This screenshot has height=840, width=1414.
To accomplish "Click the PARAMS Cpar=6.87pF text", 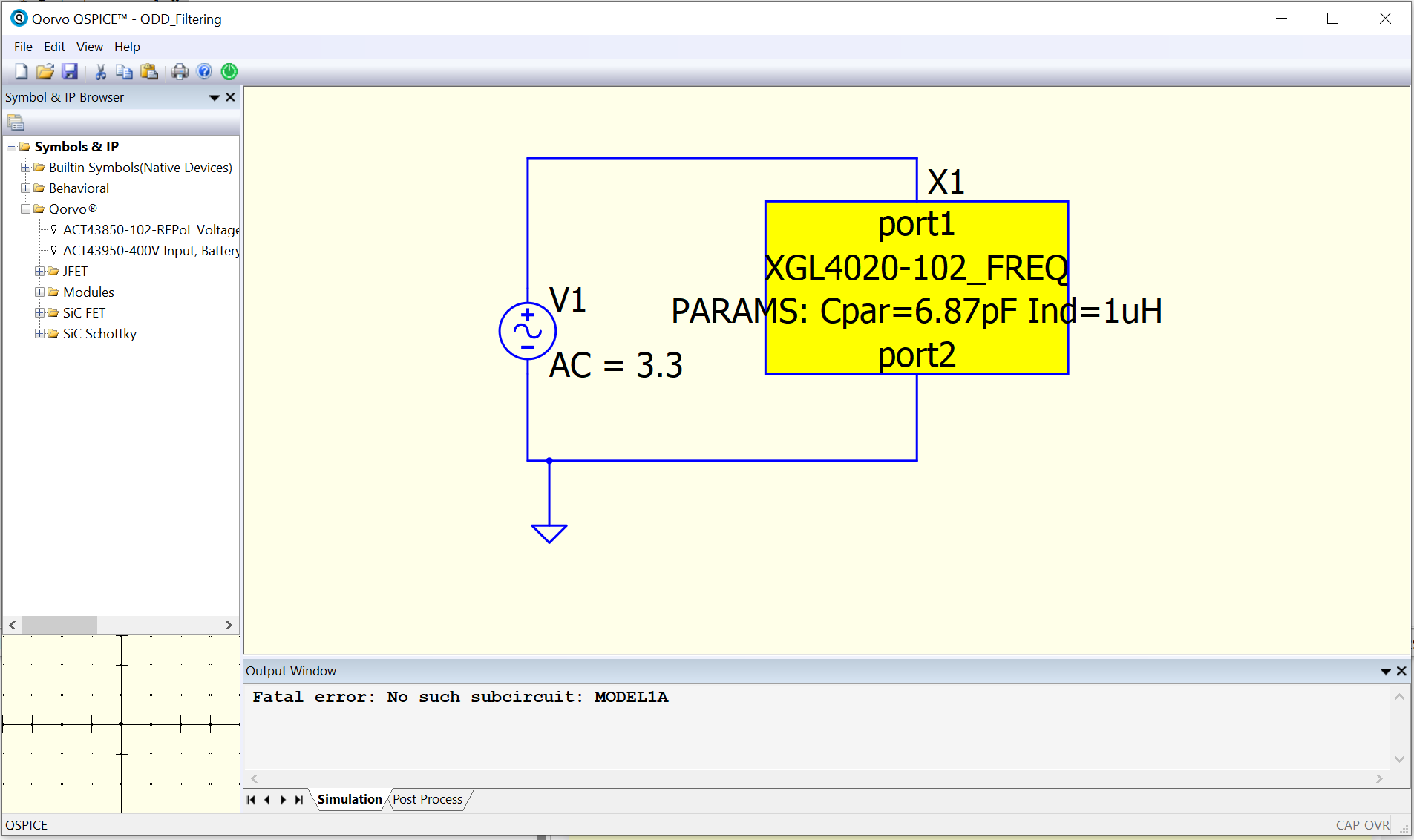I will 917,311.
